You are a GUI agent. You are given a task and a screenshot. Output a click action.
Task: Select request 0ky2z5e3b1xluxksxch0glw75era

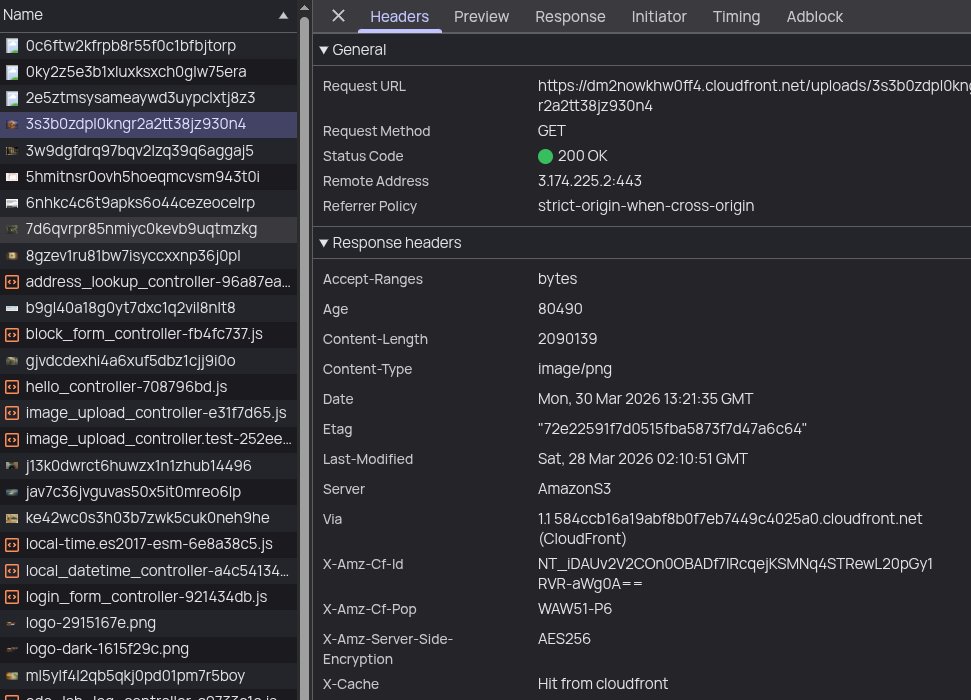point(149,72)
